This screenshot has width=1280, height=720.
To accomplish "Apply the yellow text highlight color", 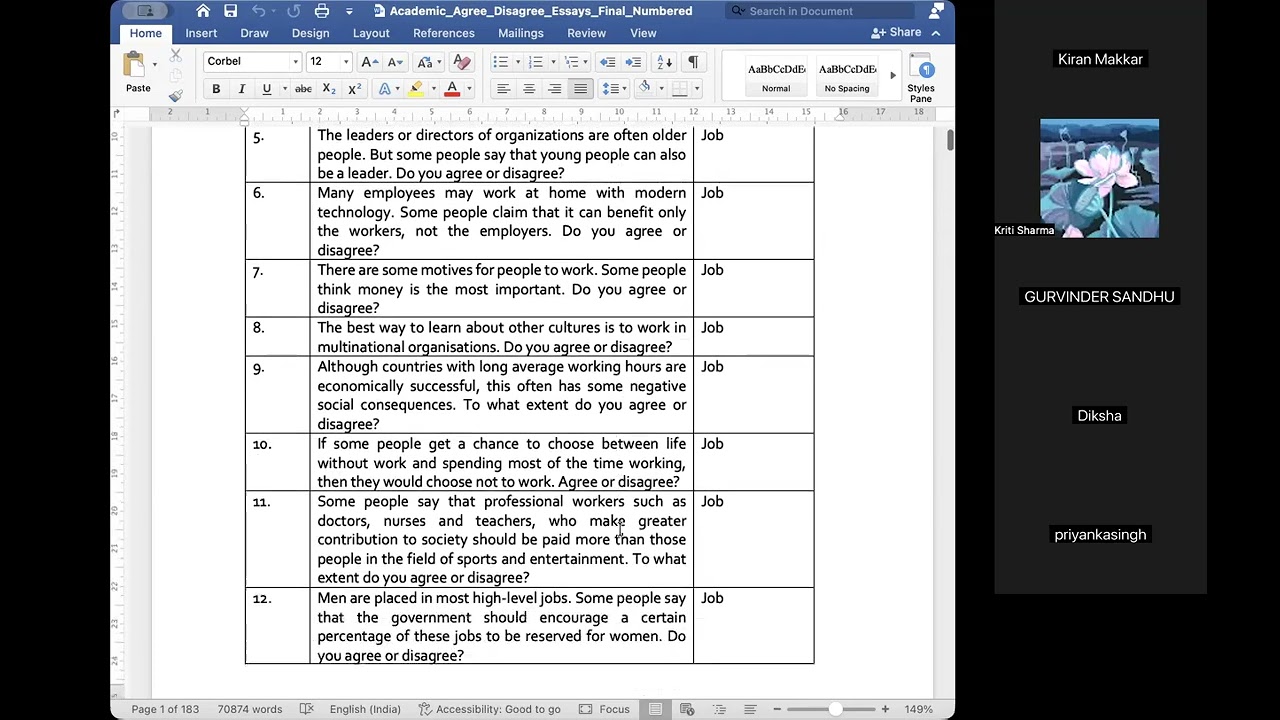I will pyautogui.click(x=416, y=89).
